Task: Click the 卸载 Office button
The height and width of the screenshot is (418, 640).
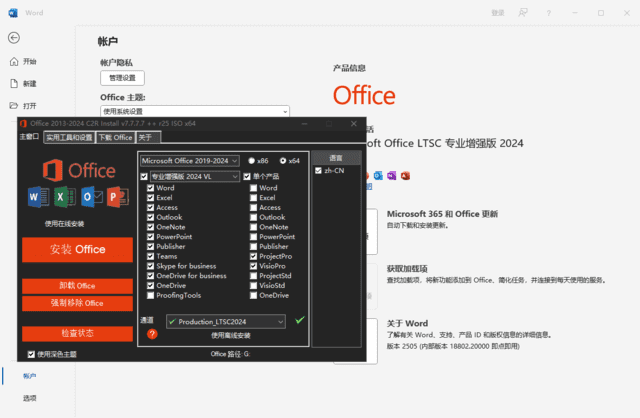Action: [78, 286]
